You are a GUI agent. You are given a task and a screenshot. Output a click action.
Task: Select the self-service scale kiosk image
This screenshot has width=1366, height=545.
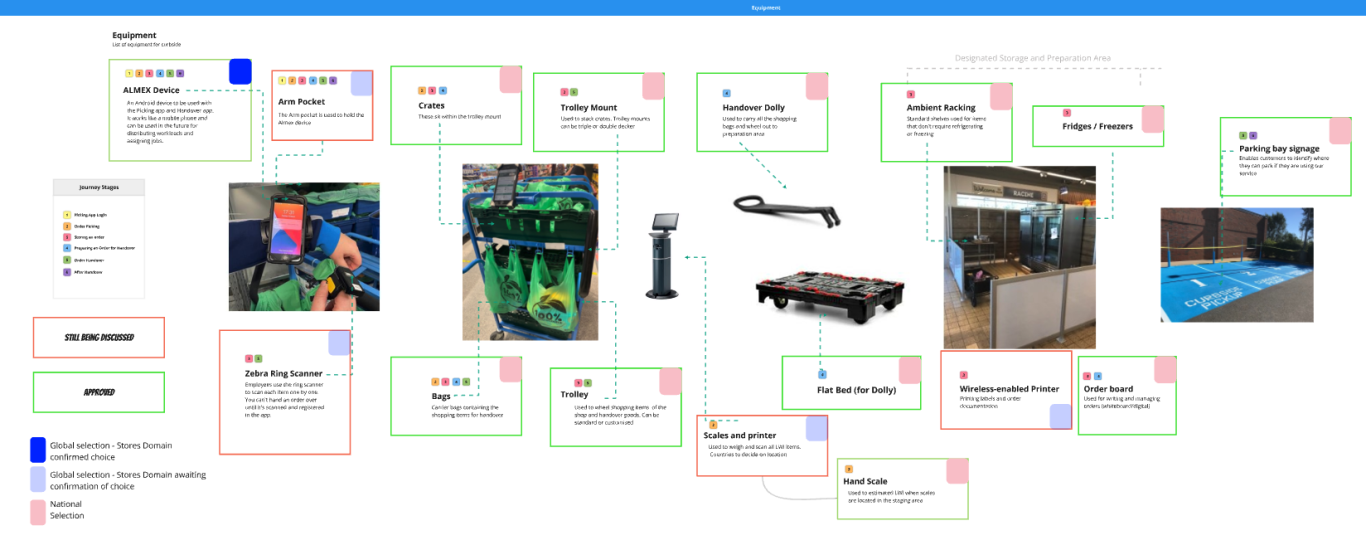click(663, 255)
